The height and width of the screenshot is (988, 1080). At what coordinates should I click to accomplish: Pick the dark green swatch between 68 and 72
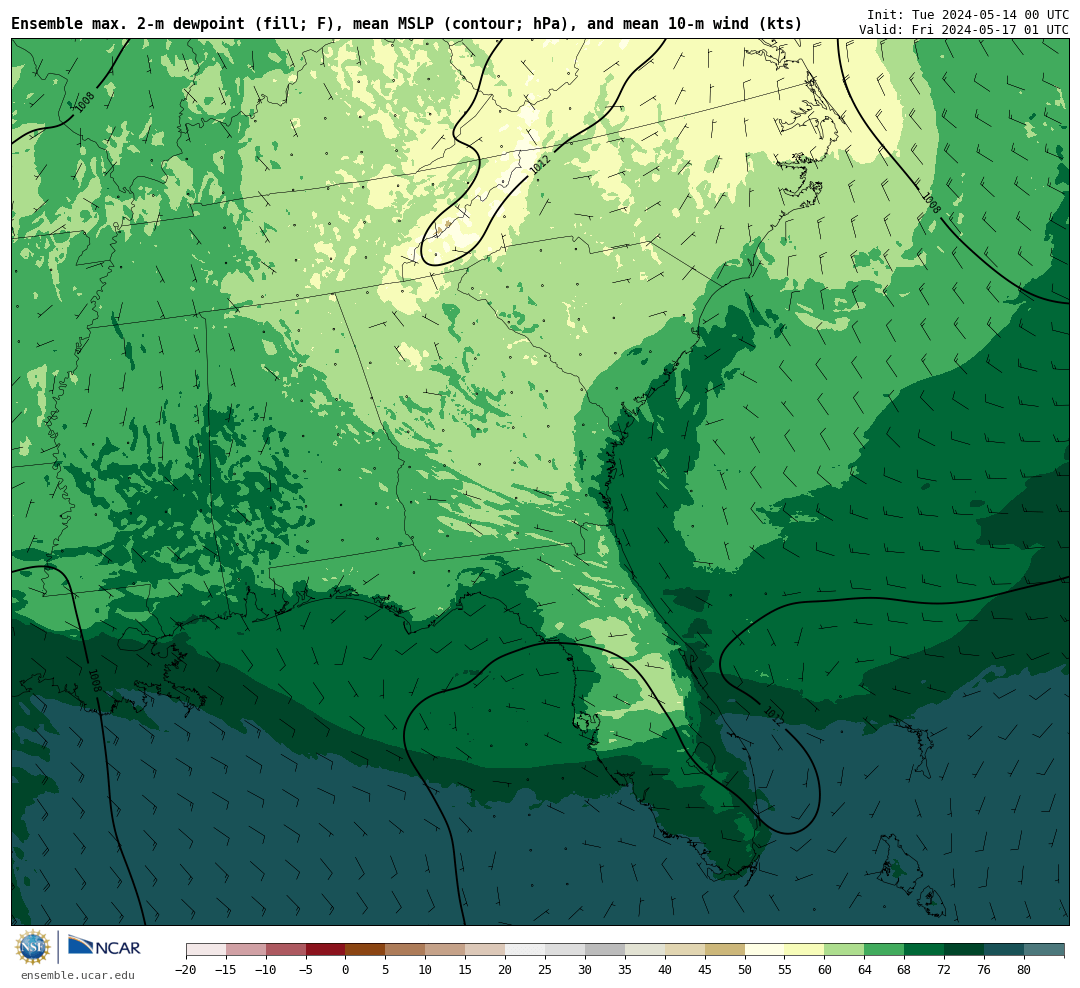coord(924,950)
